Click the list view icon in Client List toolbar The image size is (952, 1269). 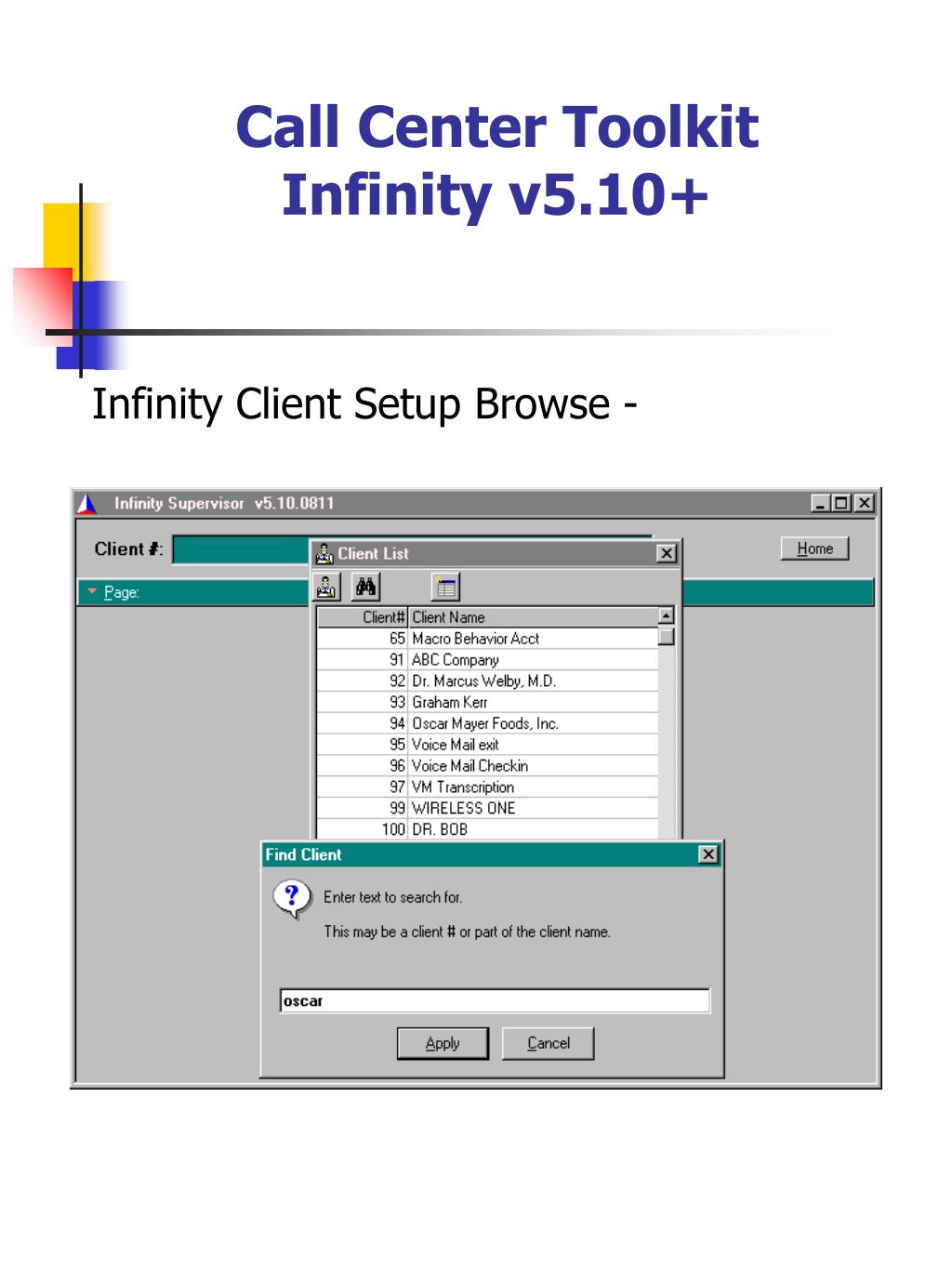pyautogui.click(x=446, y=587)
